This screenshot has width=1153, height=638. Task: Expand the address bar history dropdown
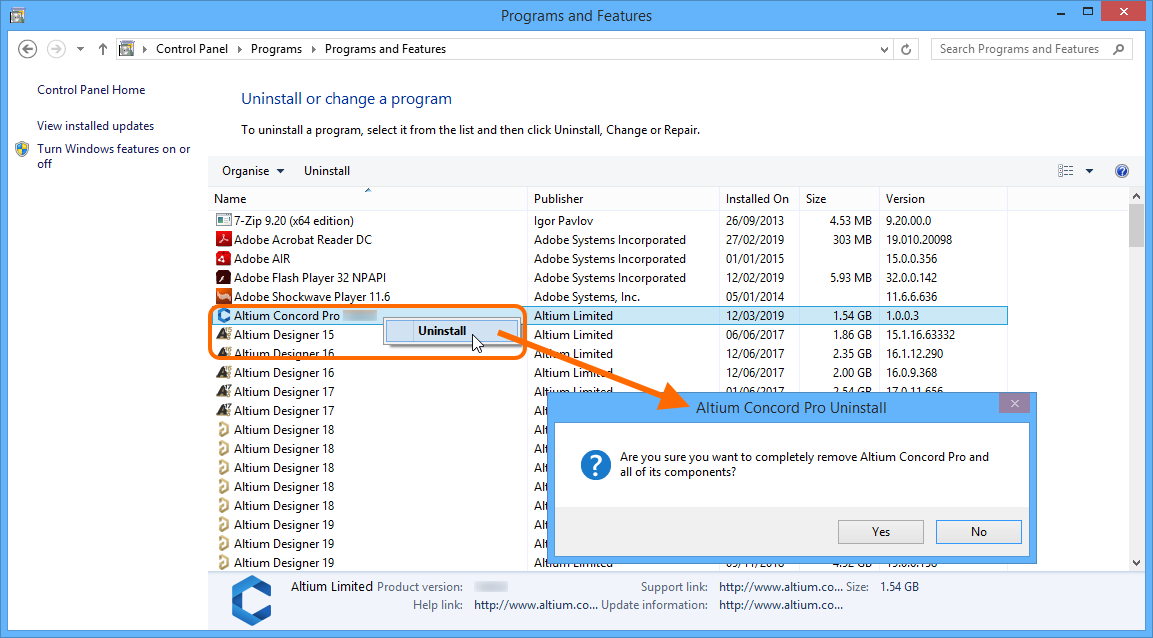(x=883, y=49)
